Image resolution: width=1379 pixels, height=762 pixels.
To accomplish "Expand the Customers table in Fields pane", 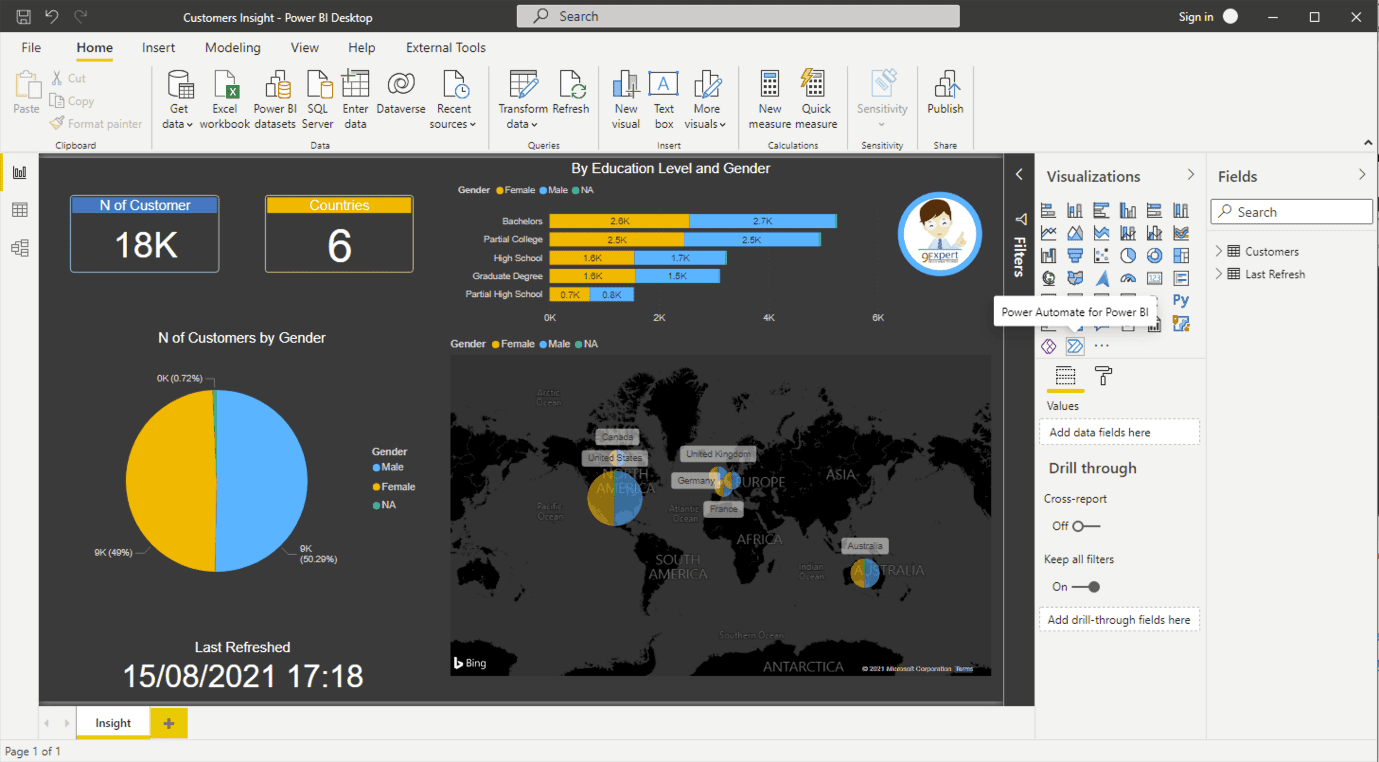I will coord(1220,250).
